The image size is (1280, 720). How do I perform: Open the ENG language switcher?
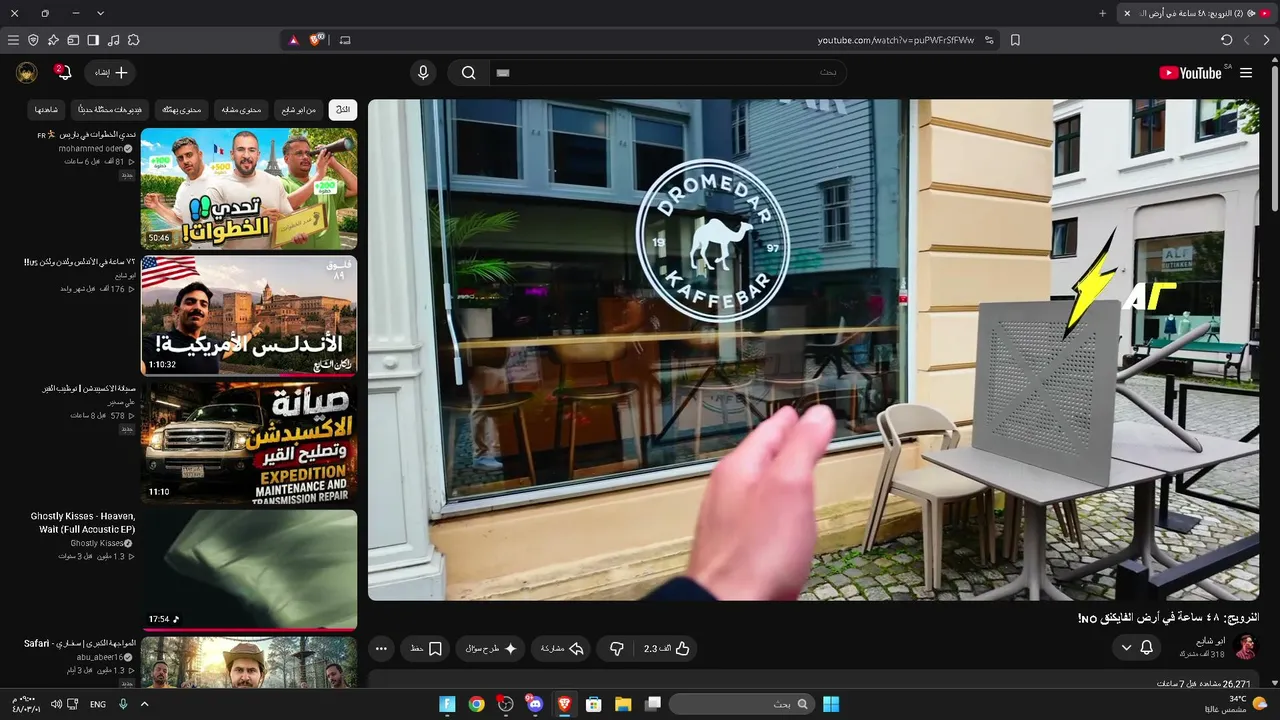98,704
